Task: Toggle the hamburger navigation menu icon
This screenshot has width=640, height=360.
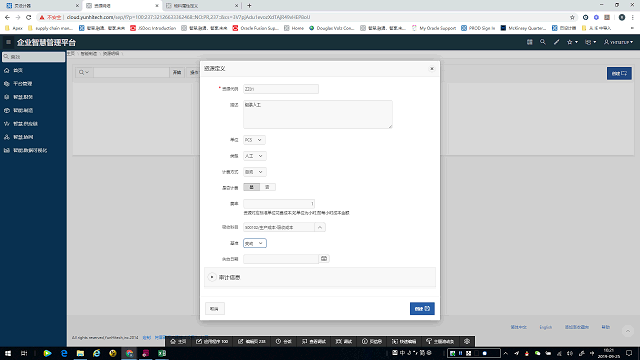Action: pos(8,42)
